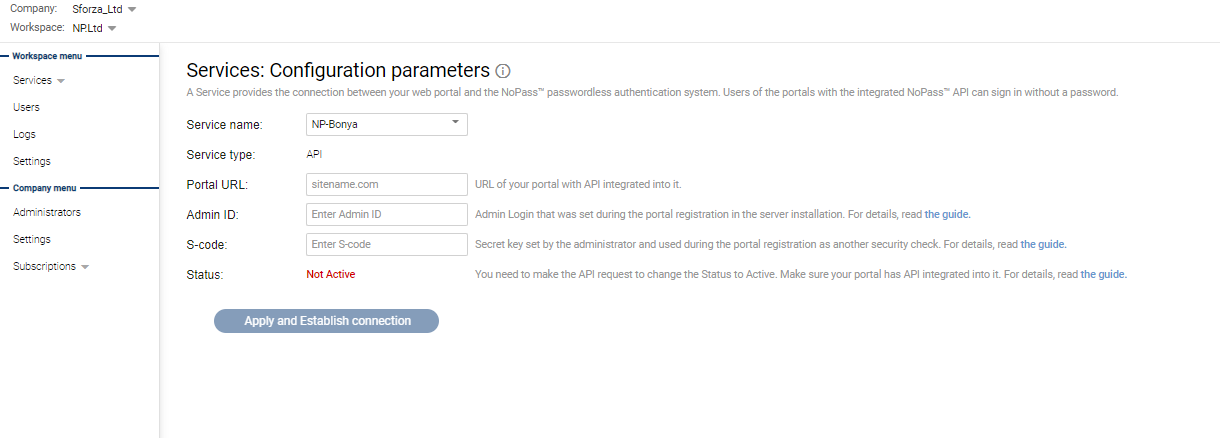Go to Logs in the Workspace menu

(24, 134)
